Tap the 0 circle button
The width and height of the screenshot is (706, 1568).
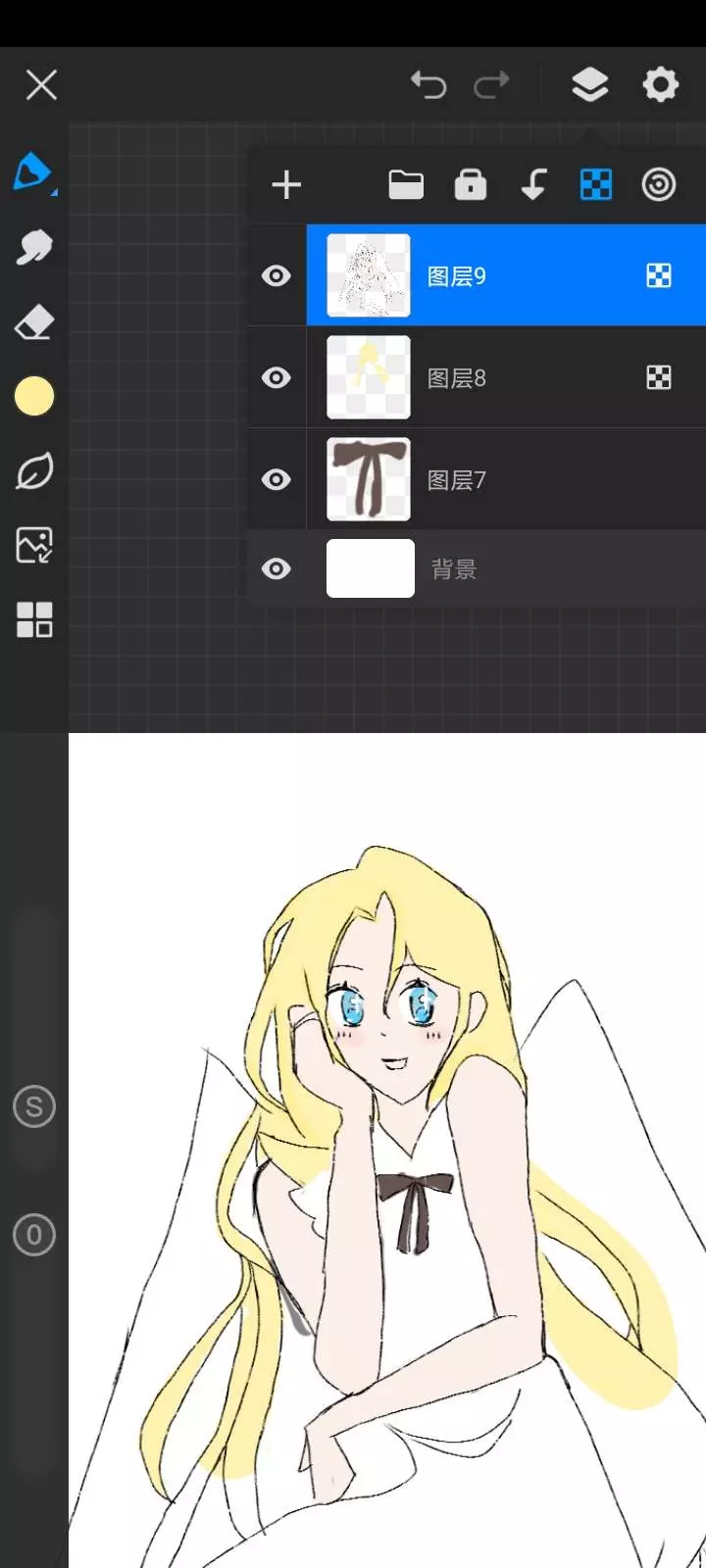(34, 1235)
